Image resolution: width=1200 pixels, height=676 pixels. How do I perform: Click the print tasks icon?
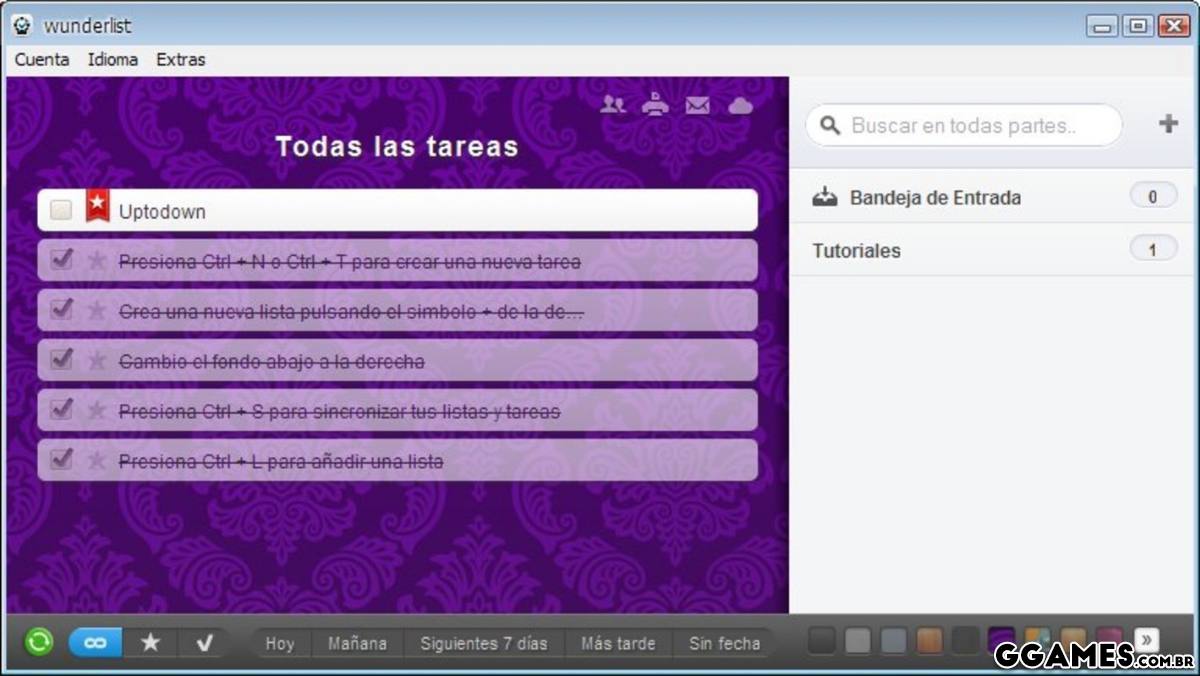655,104
